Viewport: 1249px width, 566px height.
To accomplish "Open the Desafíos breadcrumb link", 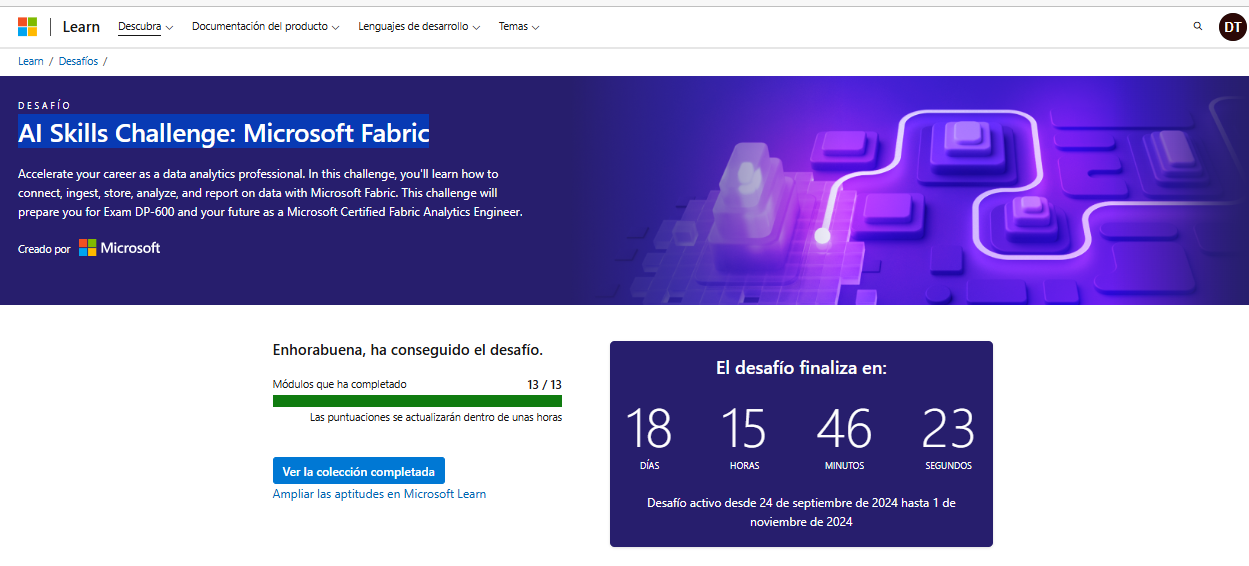I will tap(78, 61).
